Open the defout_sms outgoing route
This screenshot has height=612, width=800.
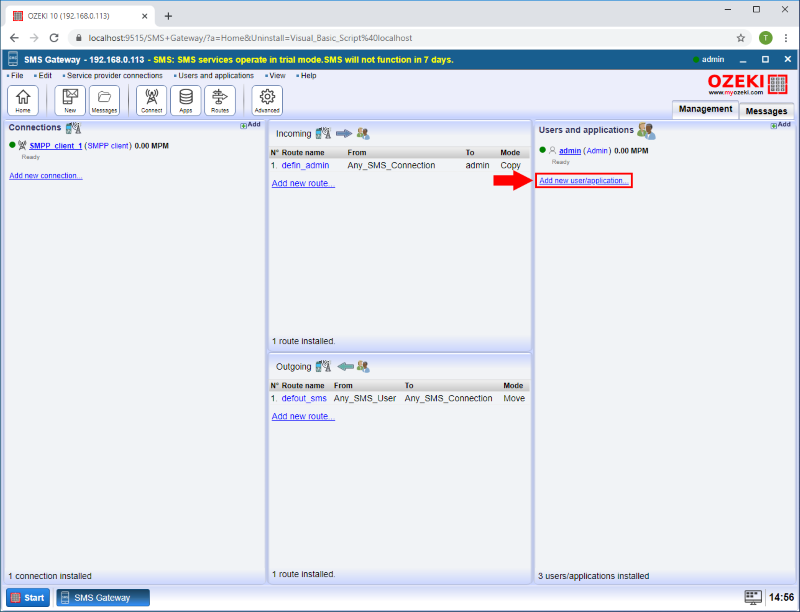point(304,398)
